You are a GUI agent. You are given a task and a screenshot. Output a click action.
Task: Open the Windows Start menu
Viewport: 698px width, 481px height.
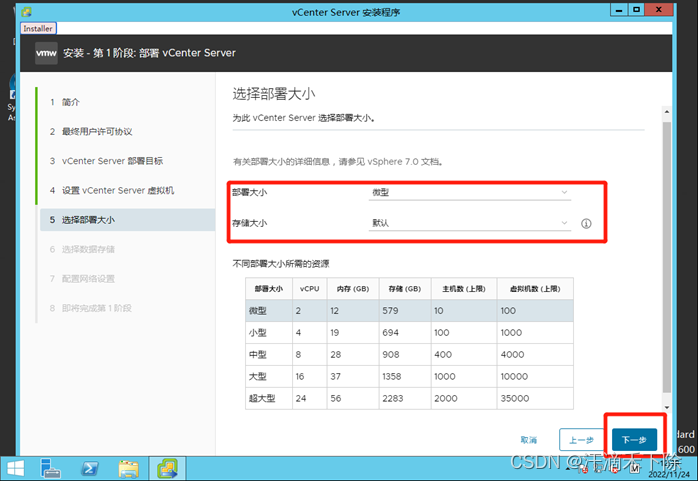pyautogui.click(x=16, y=468)
